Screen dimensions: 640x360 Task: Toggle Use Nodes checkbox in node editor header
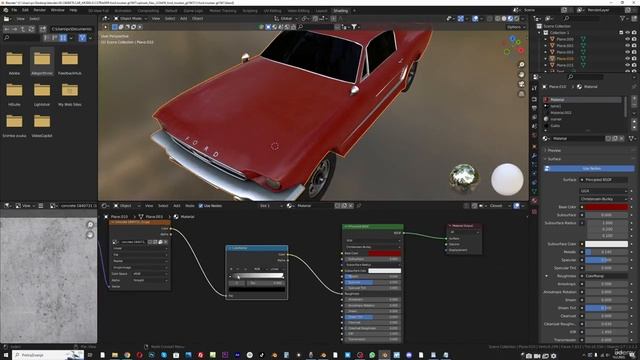point(201,206)
